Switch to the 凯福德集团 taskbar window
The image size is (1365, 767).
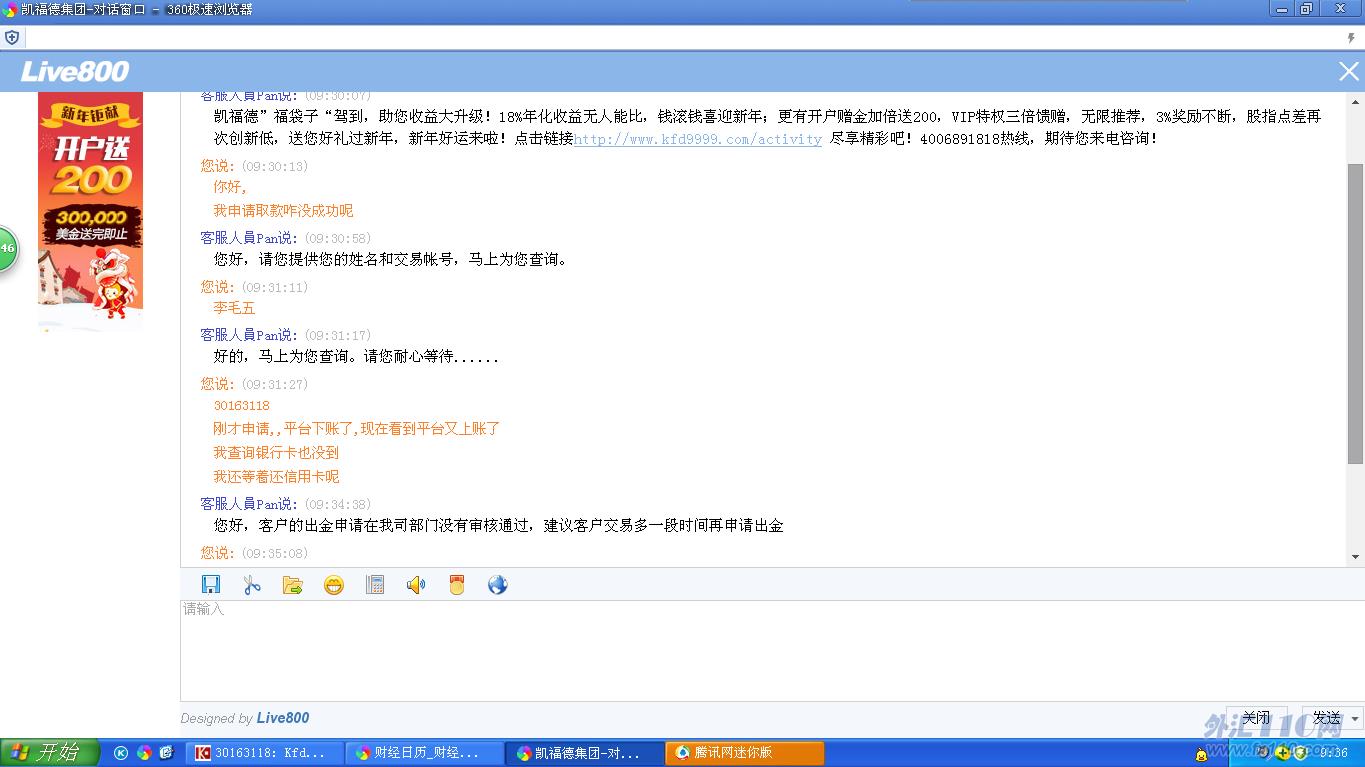pos(586,753)
